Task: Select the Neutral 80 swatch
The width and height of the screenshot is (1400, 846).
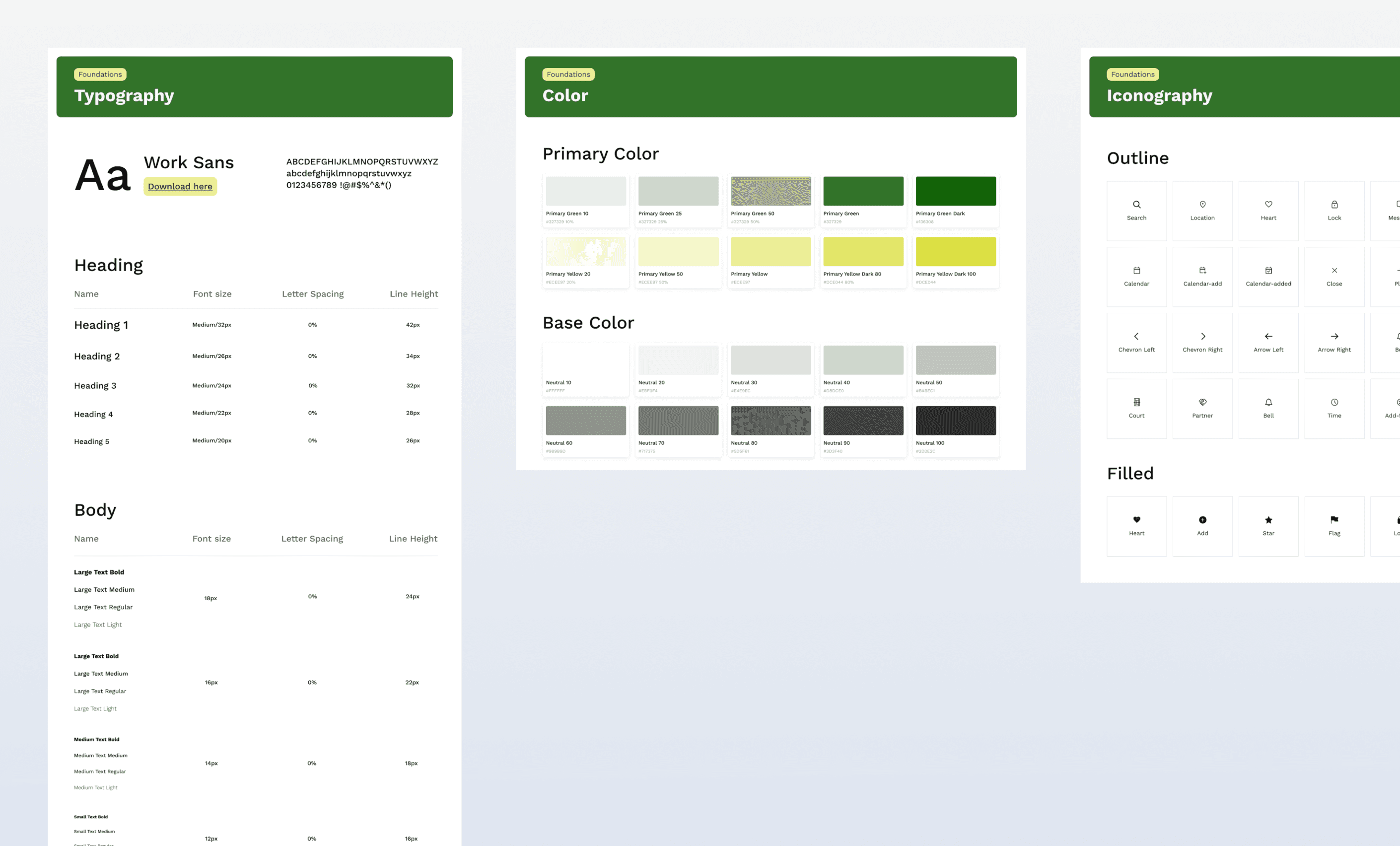Action: [x=771, y=421]
